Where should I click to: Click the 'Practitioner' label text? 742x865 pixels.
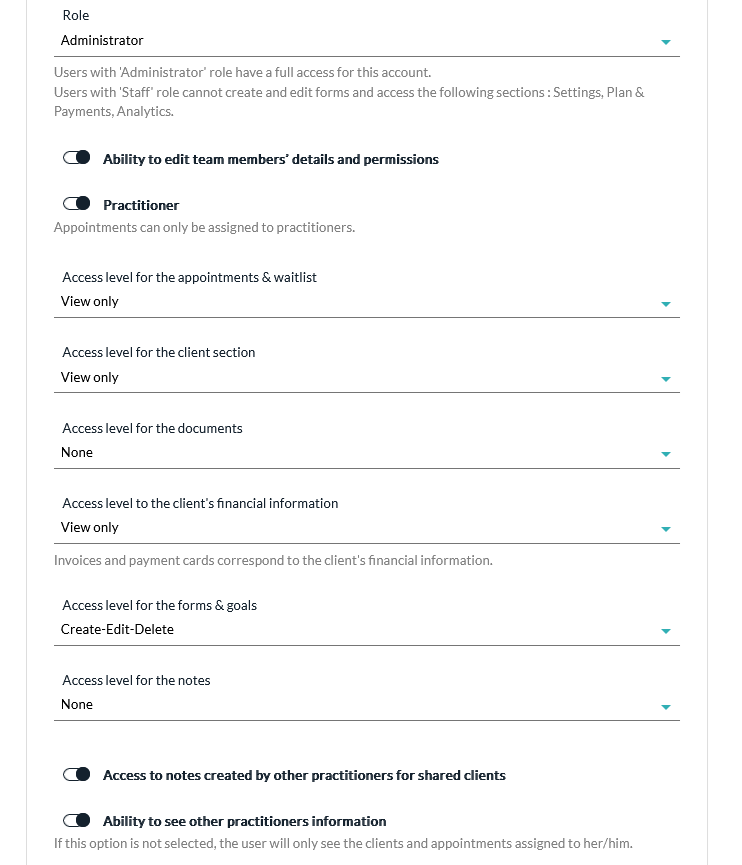click(141, 205)
